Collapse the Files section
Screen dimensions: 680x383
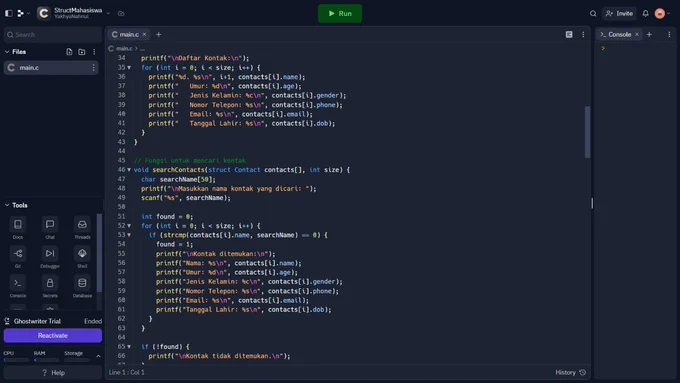(x=7, y=52)
